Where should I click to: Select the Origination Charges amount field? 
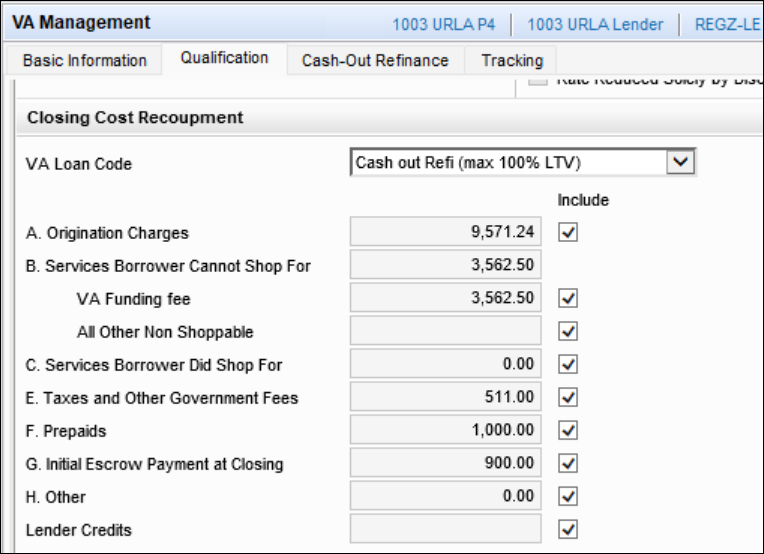[445, 232]
